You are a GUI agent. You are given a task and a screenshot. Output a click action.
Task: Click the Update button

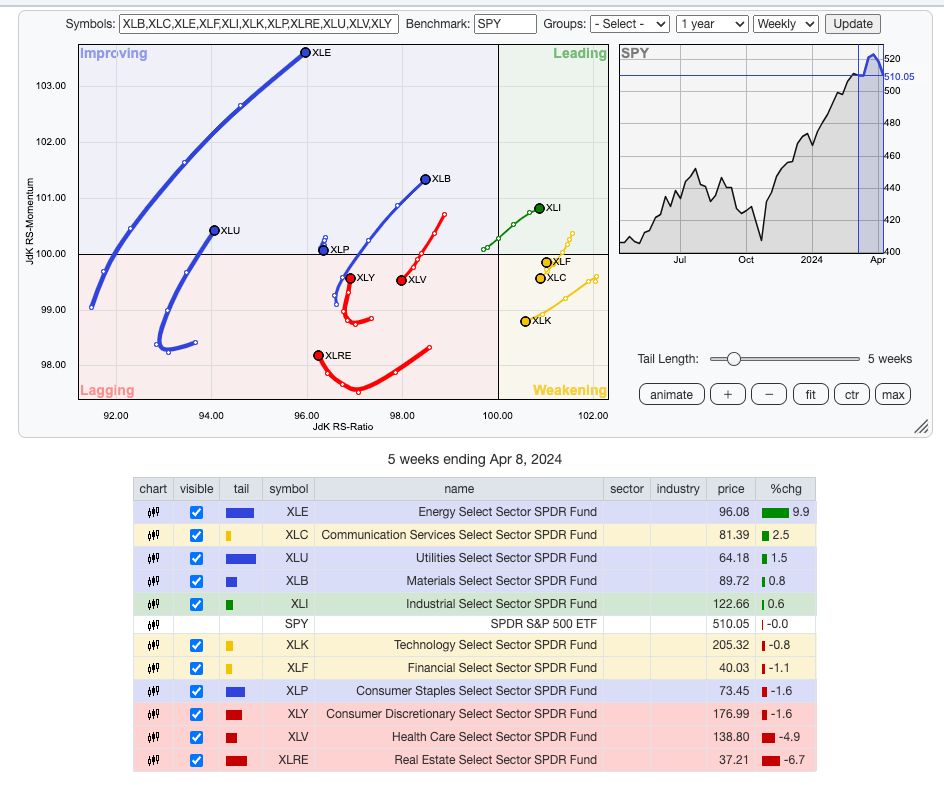pos(852,24)
